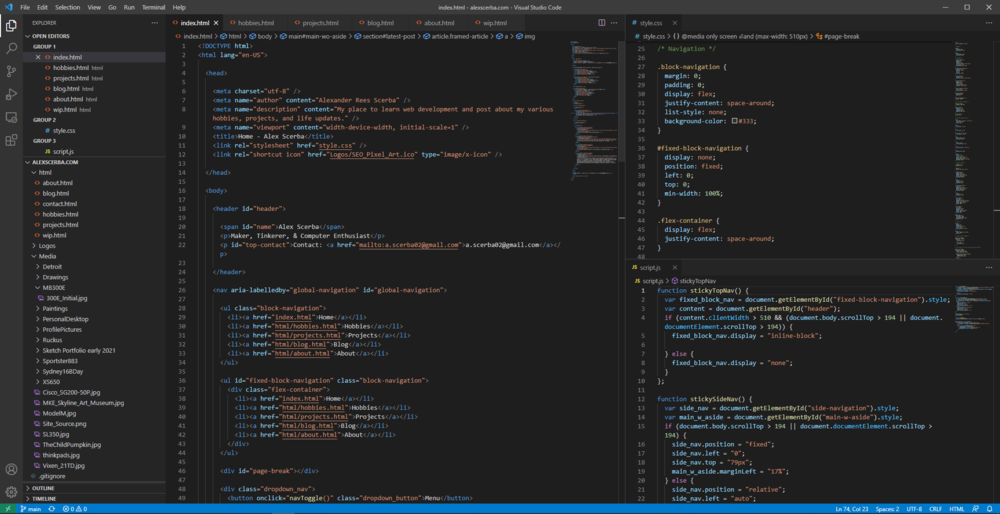Open the Extensions view
Viewport: 1000px width, 514px height.
[x=11, y=140]
